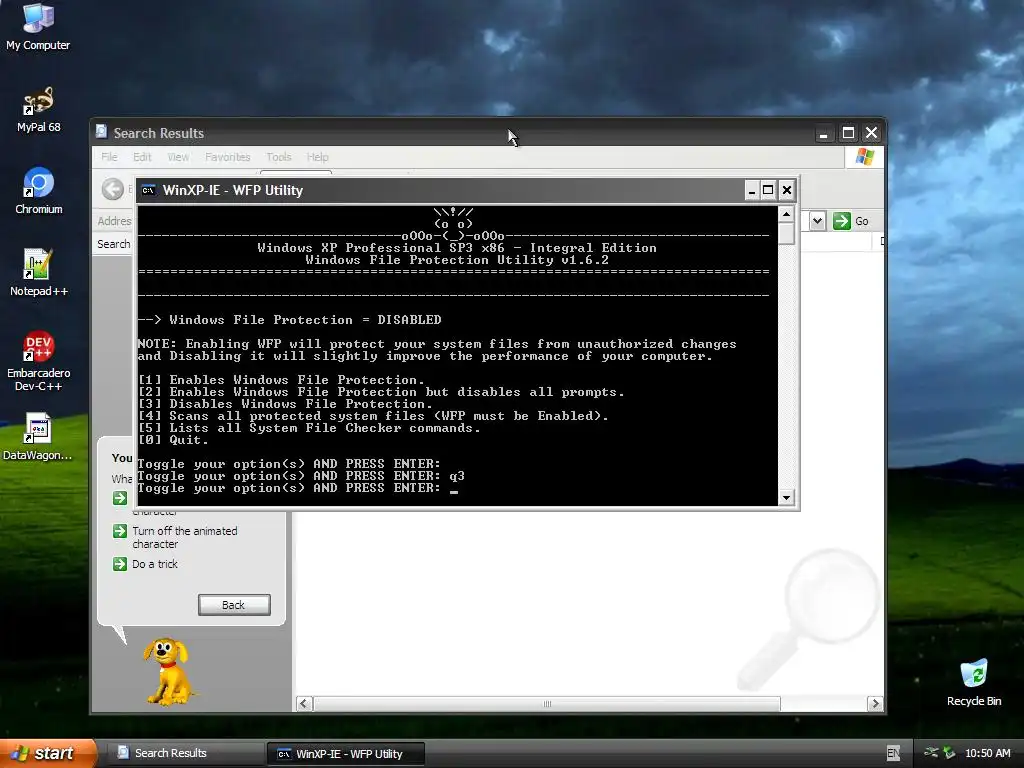Open the Edit menu in Search Results
The height and width of the screenshot is (768, 1024).
[142, 157]
